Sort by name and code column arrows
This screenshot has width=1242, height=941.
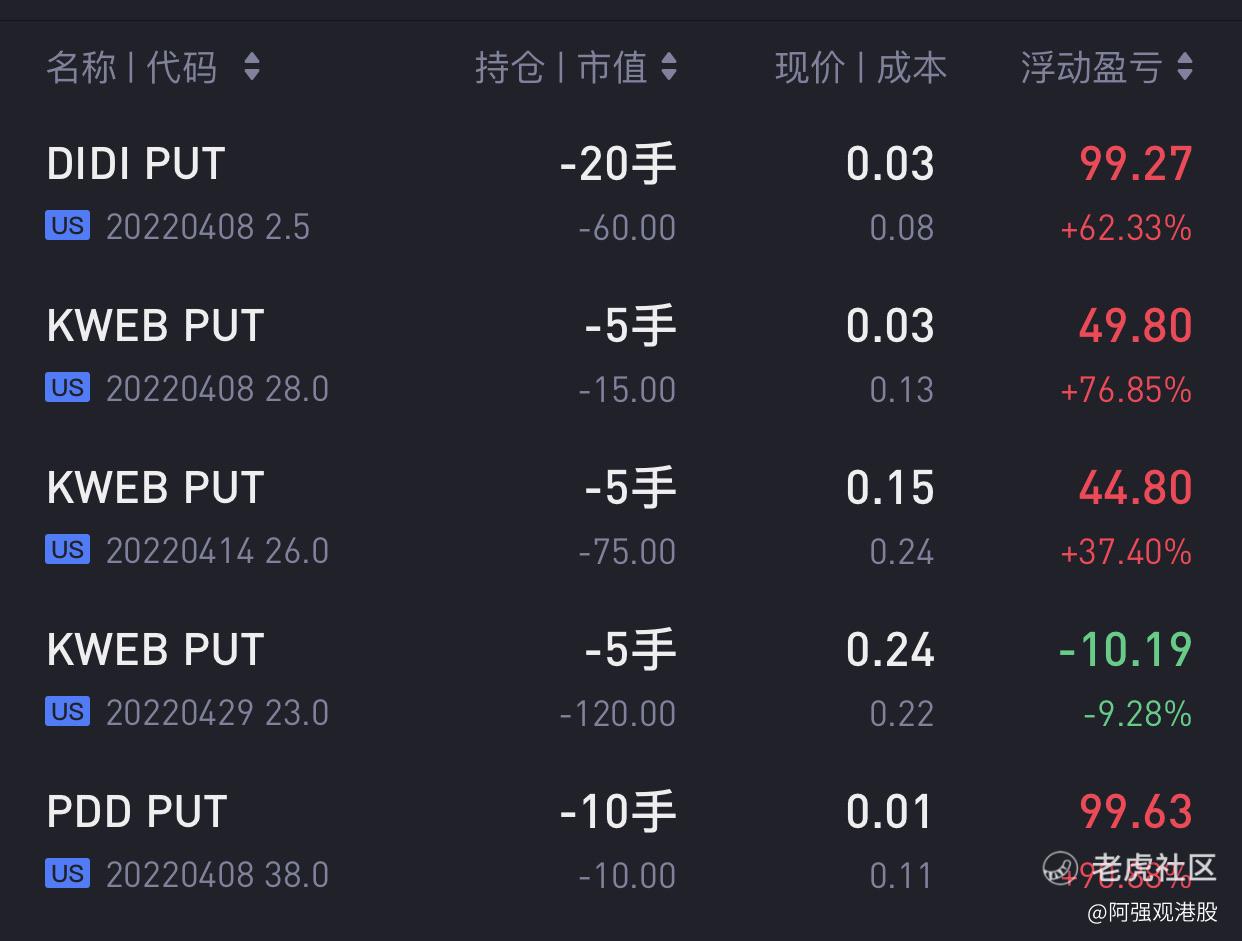coord(252,68)
